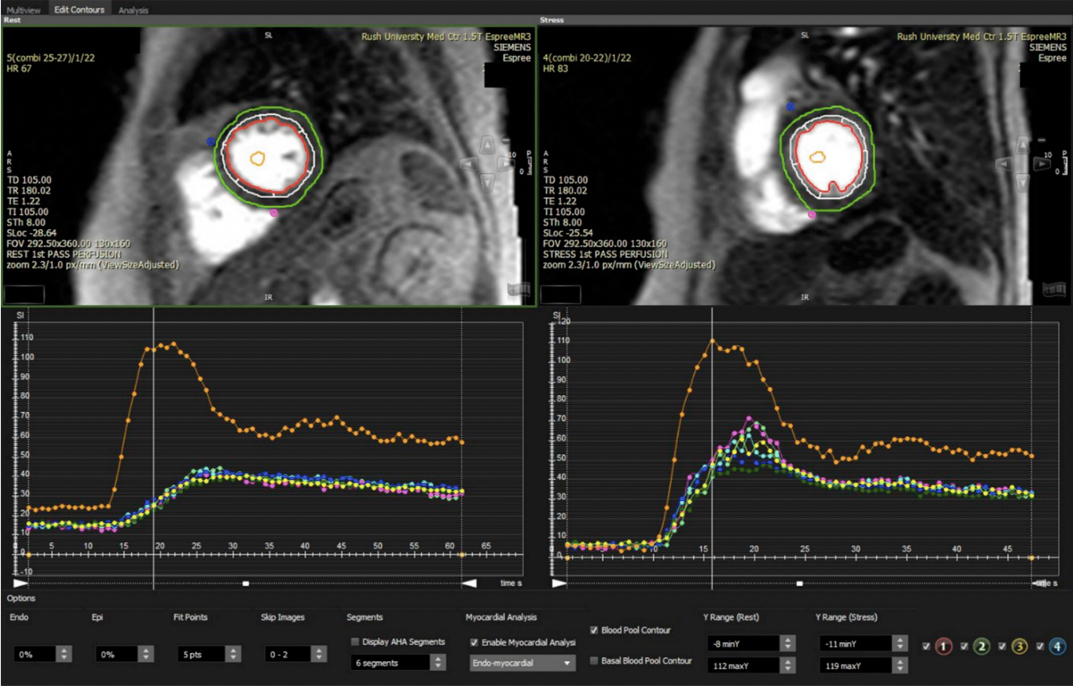This screenshot has width=1073, height=686.
Task: Click the right arrow in Stress image navigator
Action: 1042,164
